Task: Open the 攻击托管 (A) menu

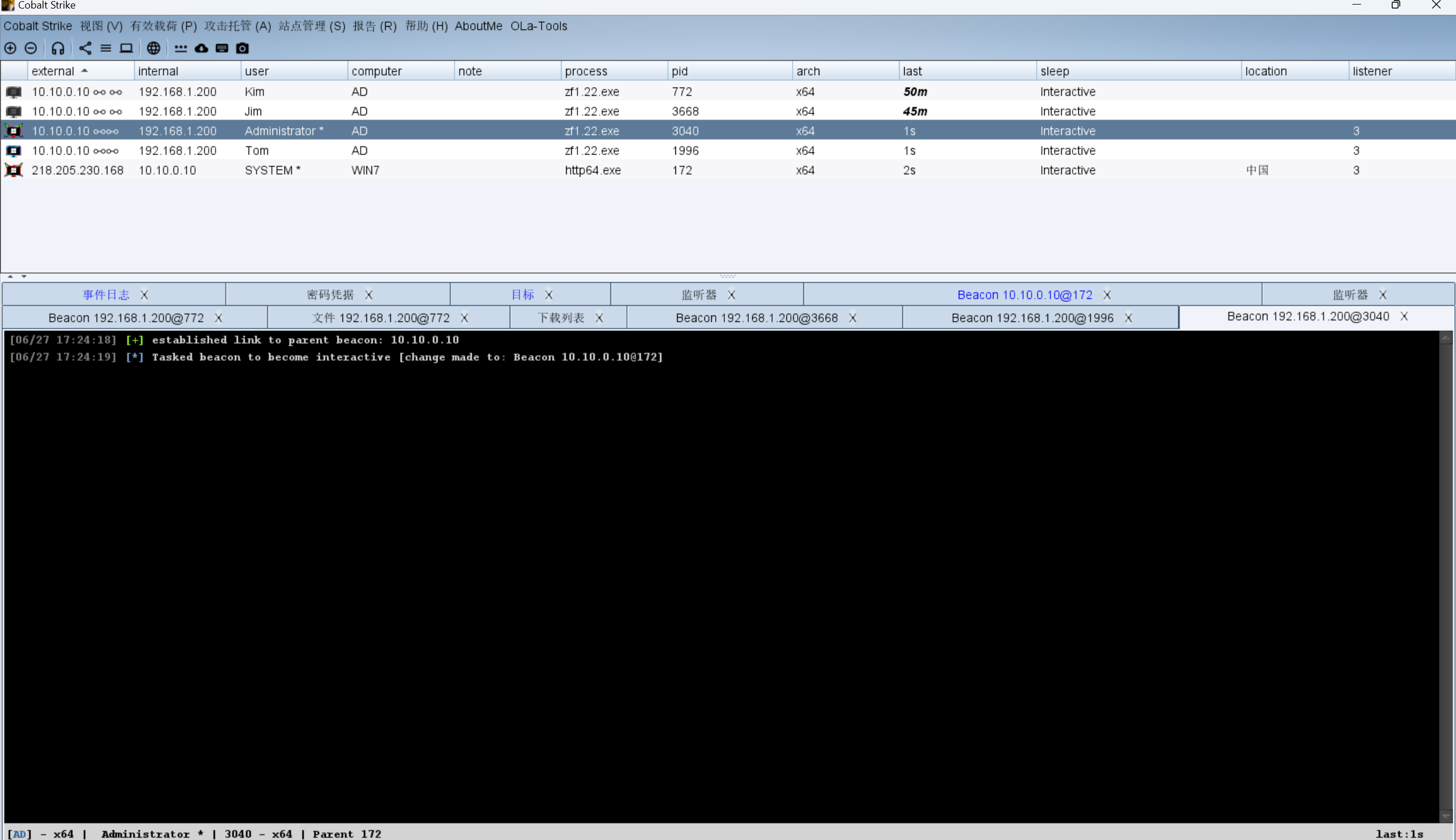Action: point(237,26)
